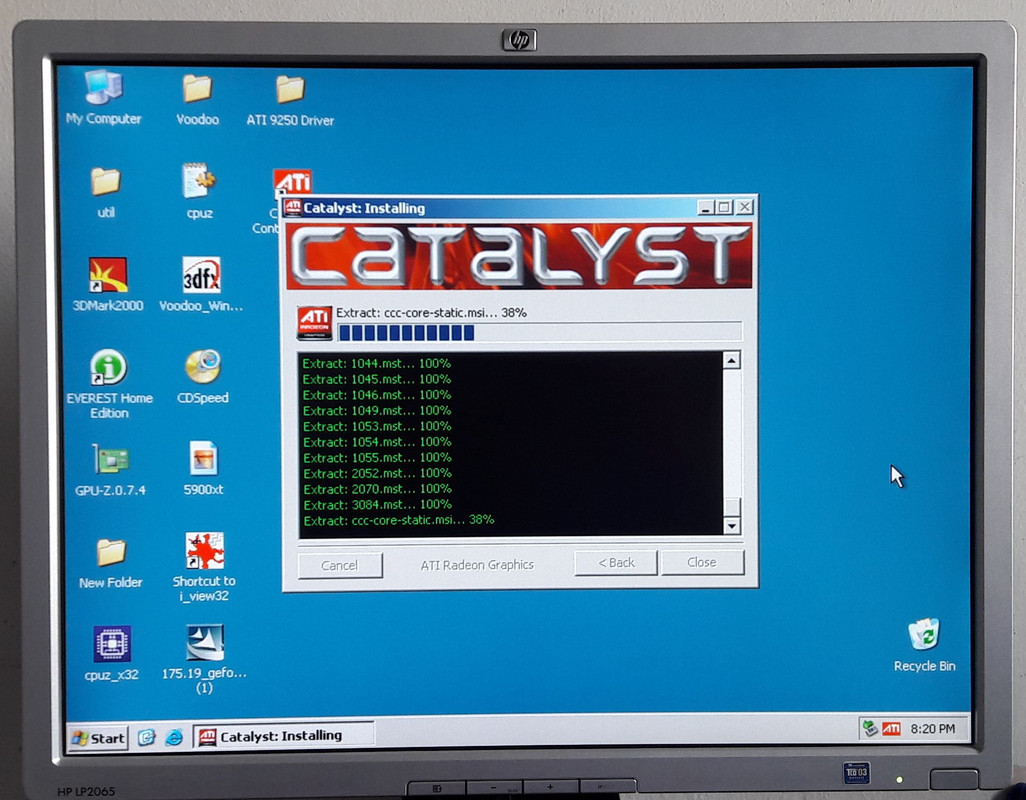Click the Catalyst banner image

[x=519, y=256]
